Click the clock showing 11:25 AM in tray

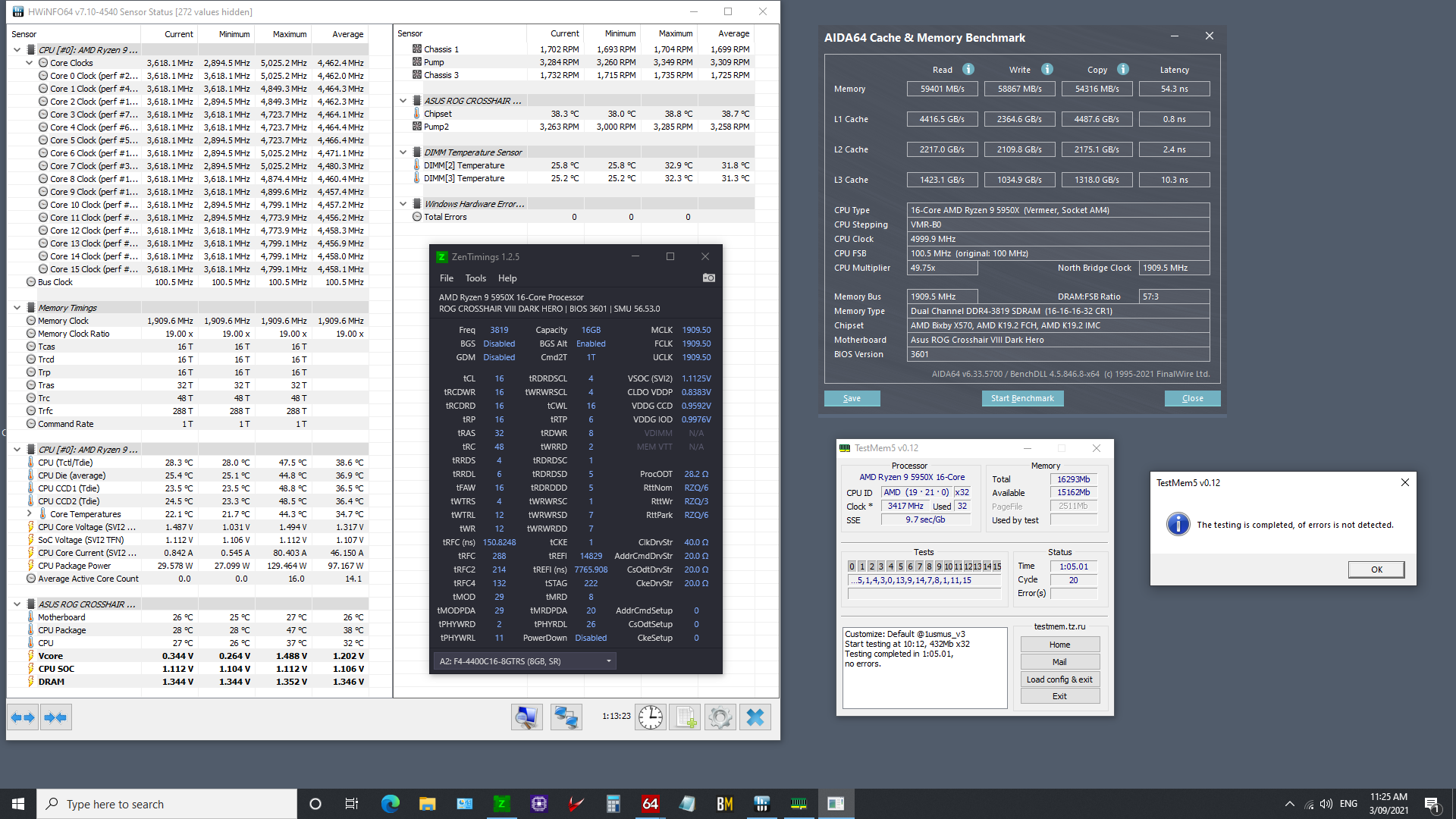click(x=1389, y=797)
